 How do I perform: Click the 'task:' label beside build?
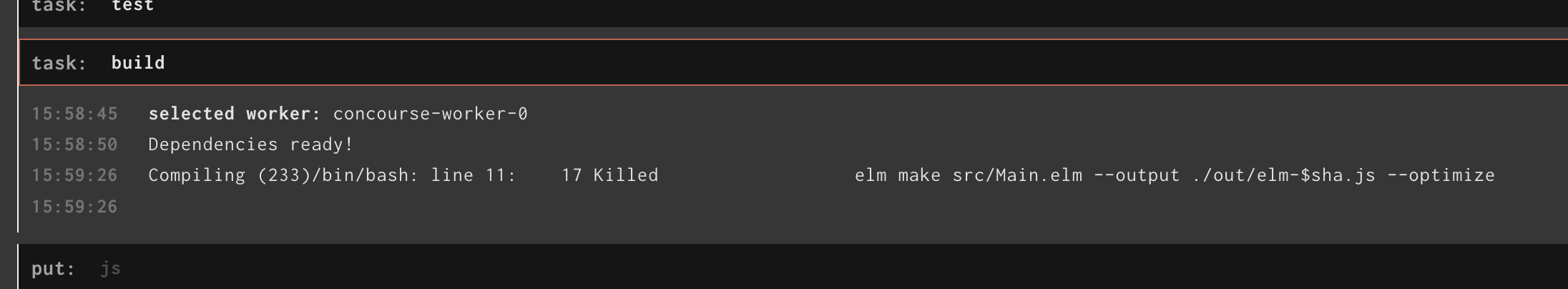(59, 63)
